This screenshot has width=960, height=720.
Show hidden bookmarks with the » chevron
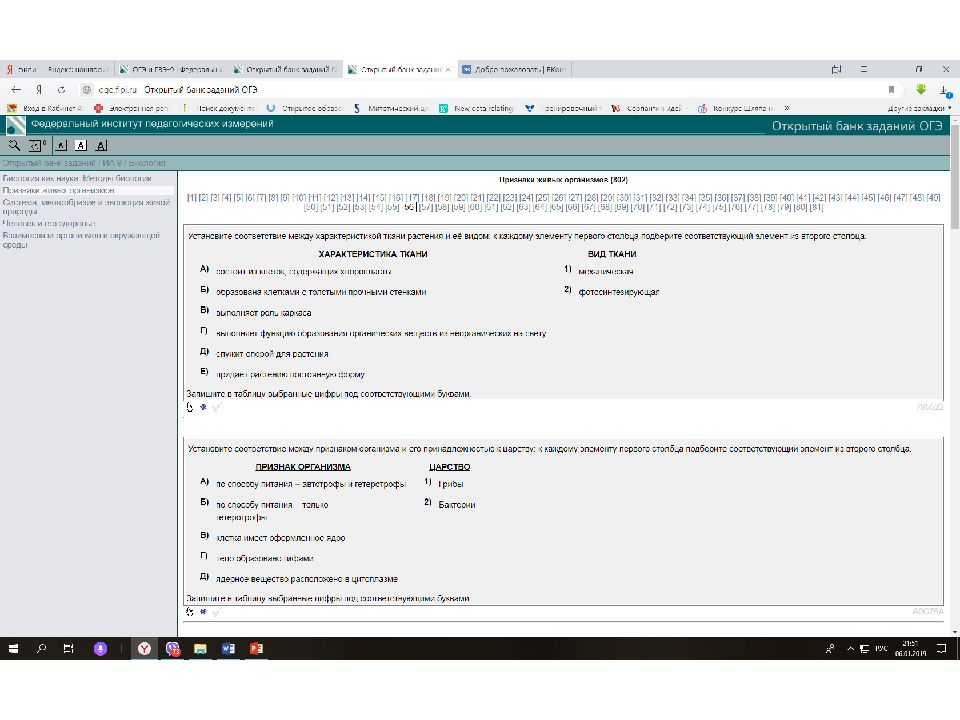(787, 108)
